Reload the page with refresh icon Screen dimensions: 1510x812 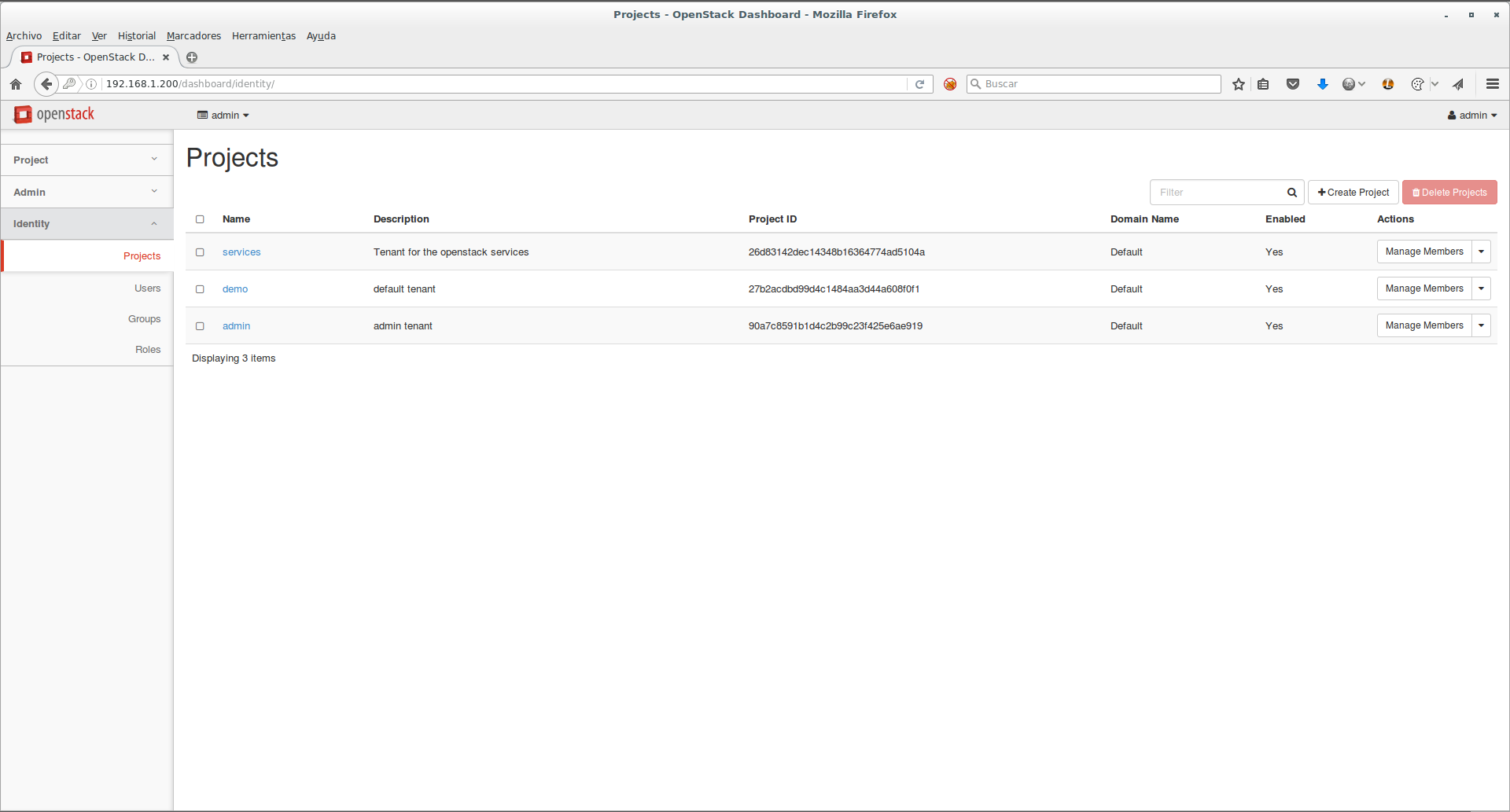(x=919, y=84)
